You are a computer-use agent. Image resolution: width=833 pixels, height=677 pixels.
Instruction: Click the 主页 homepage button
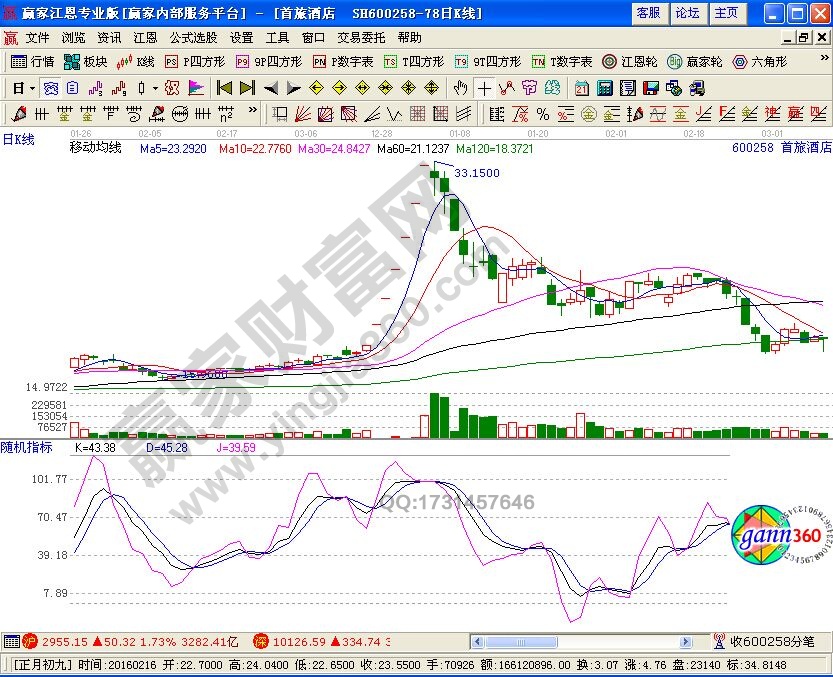[x=726, y=13]
